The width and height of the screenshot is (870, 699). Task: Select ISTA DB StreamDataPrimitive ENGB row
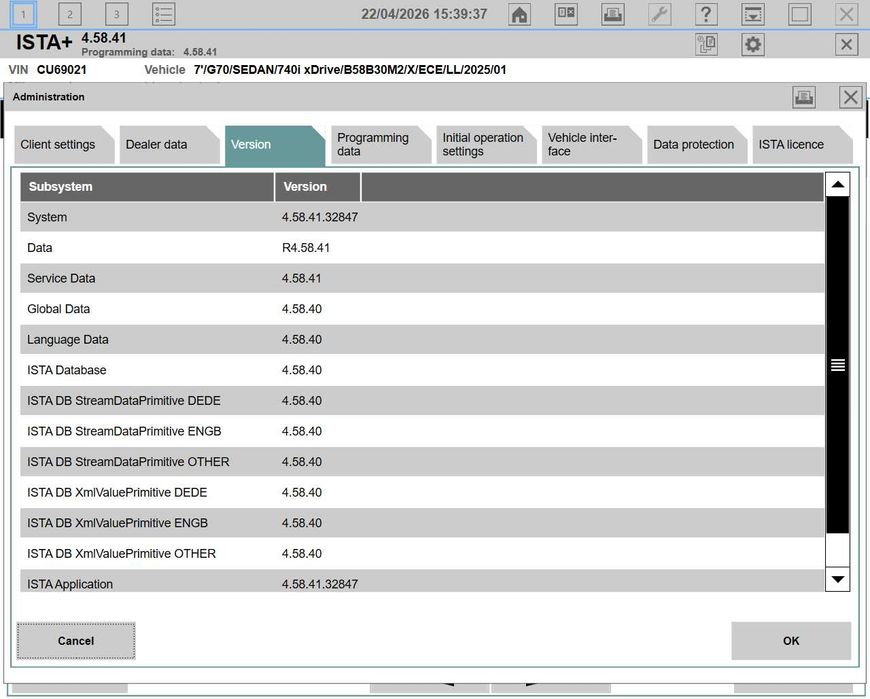tap(422, 431)
